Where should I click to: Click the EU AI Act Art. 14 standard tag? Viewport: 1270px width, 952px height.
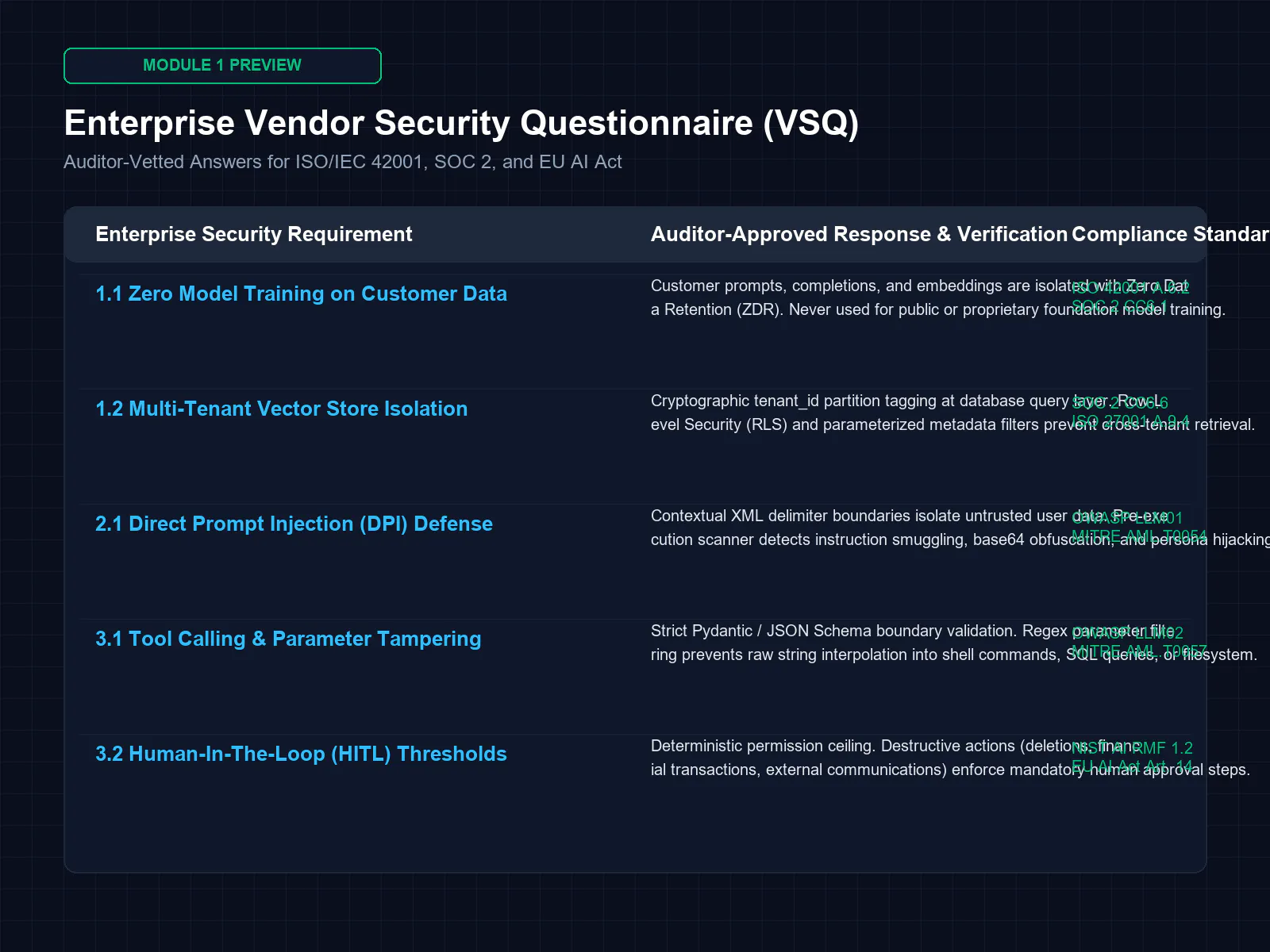coord(1132,766)
